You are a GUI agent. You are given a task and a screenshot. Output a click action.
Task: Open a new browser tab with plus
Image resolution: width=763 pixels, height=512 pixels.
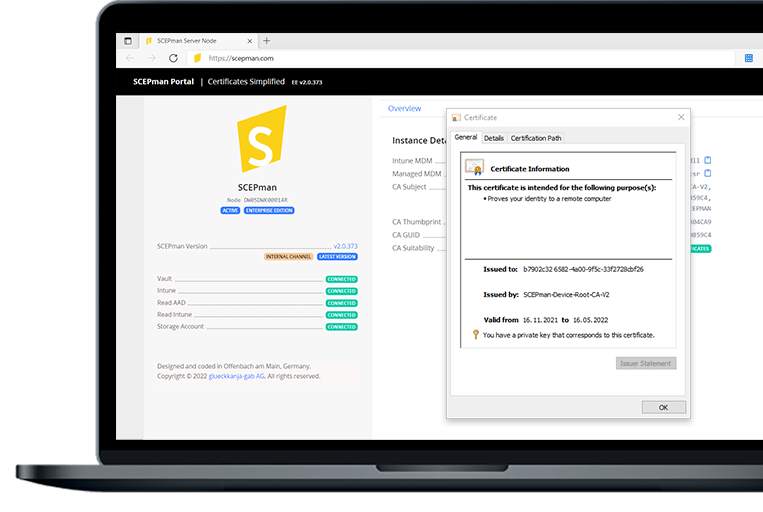coord(266,41)
